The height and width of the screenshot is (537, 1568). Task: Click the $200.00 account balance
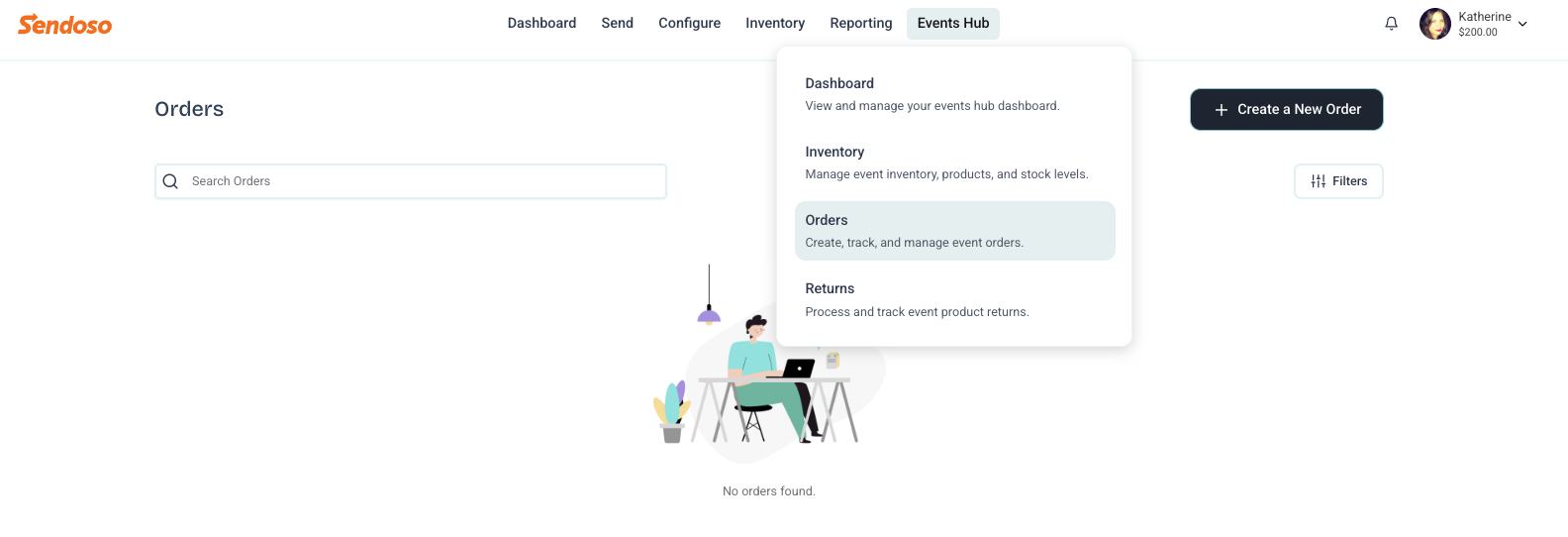(x=1477, y=33)
